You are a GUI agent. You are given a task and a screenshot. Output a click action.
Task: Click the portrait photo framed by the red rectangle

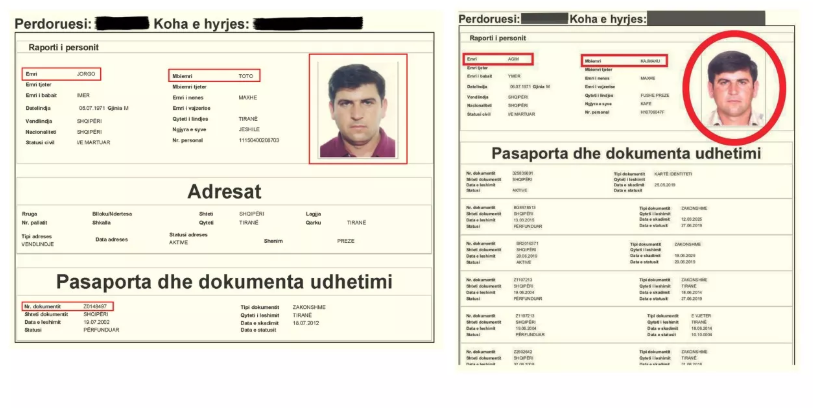tap(358, 109)
